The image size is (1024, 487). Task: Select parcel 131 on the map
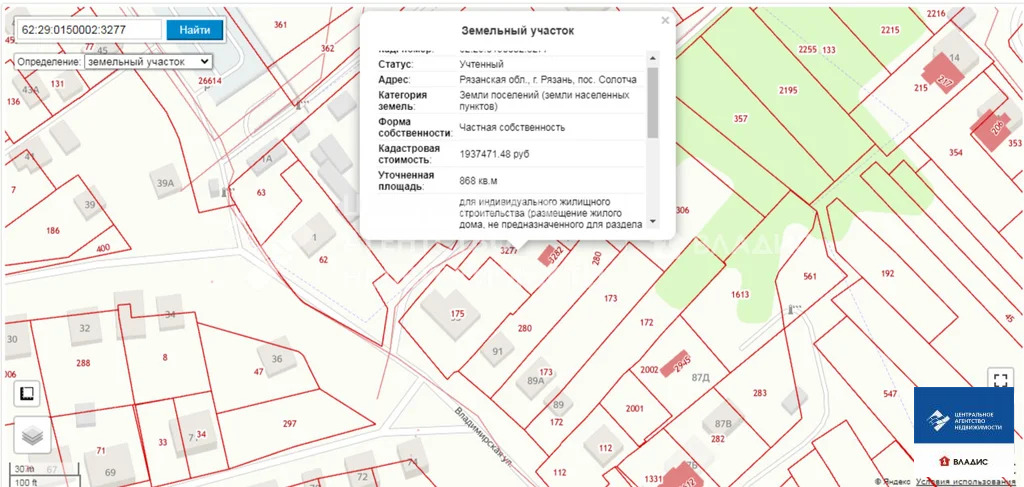57,84
